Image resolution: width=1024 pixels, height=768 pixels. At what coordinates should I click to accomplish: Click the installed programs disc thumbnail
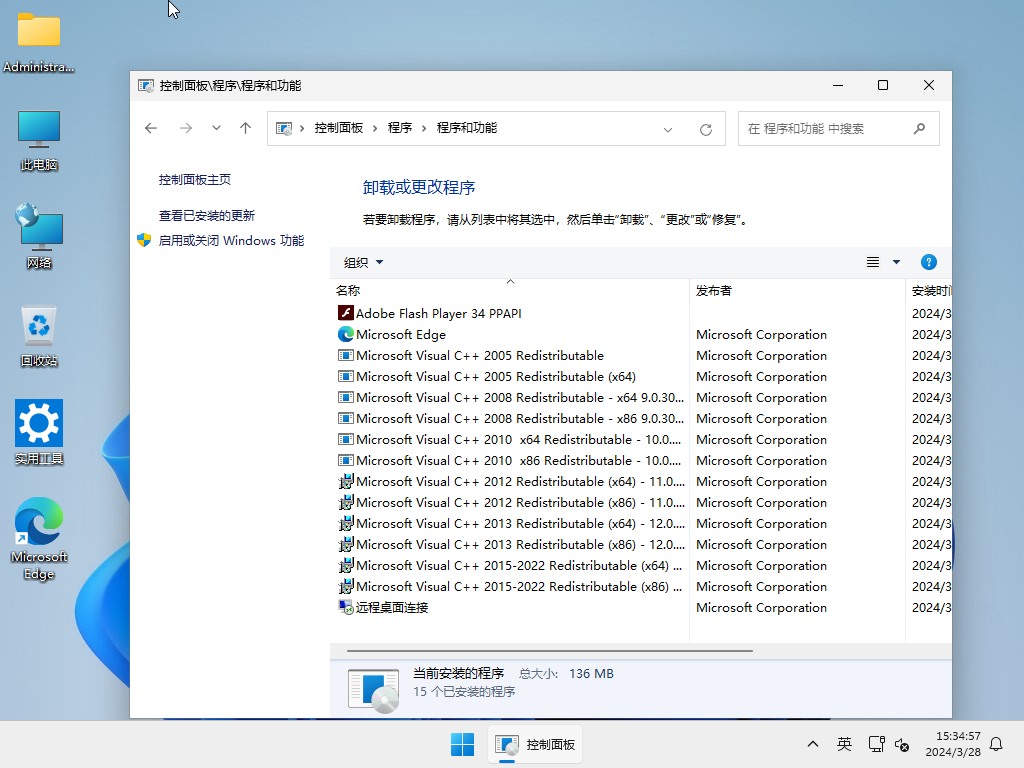click(x=374, y=690)
